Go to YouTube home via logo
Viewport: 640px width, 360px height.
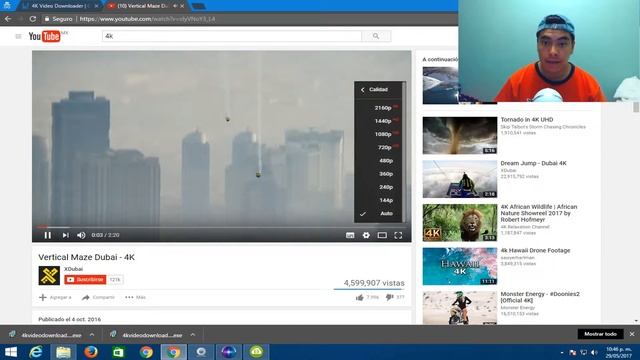point(44,36)
